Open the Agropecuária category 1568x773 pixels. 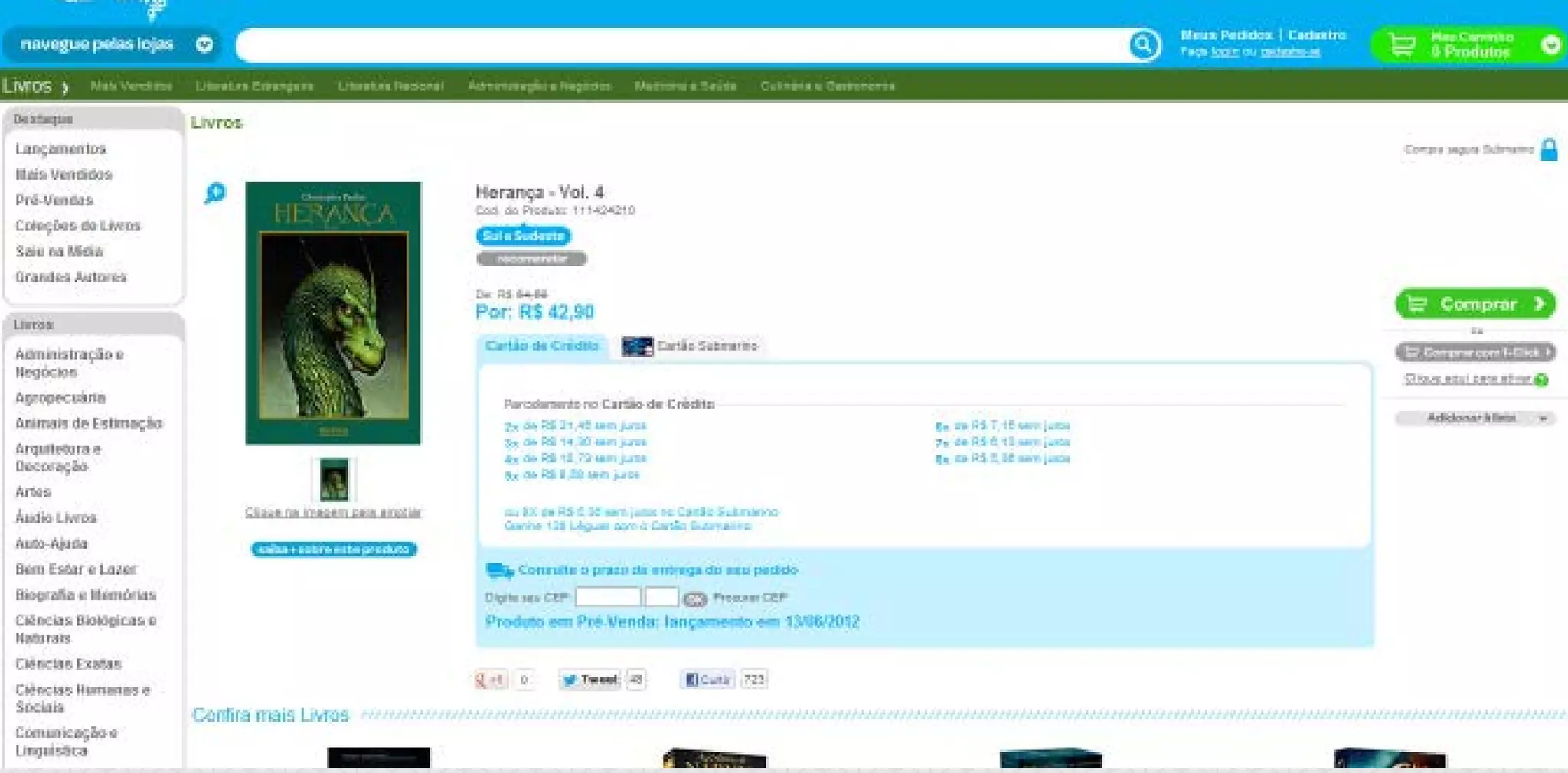[60, 398]
